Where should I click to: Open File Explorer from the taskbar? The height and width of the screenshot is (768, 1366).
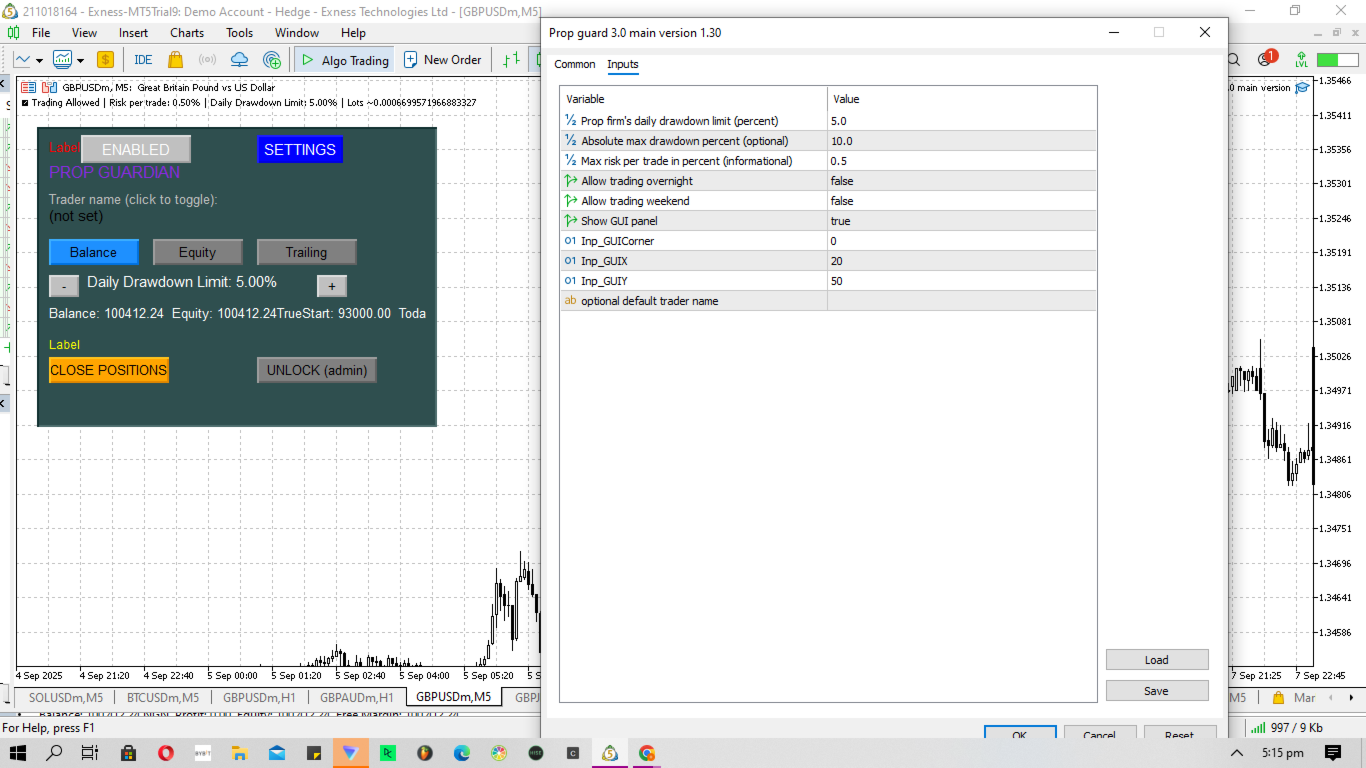pos(239,753)
